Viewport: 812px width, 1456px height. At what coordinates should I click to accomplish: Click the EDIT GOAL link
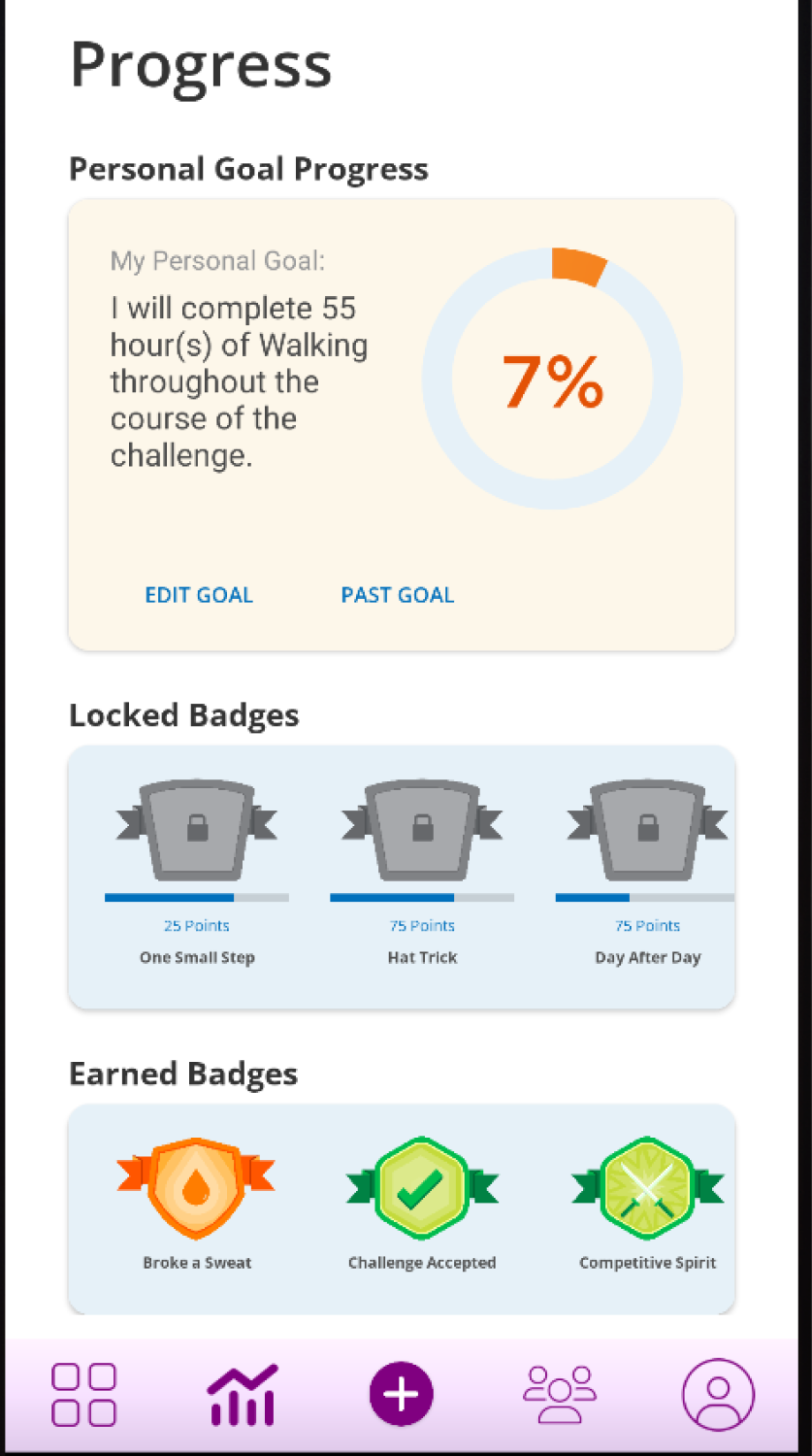pos(199,595)
